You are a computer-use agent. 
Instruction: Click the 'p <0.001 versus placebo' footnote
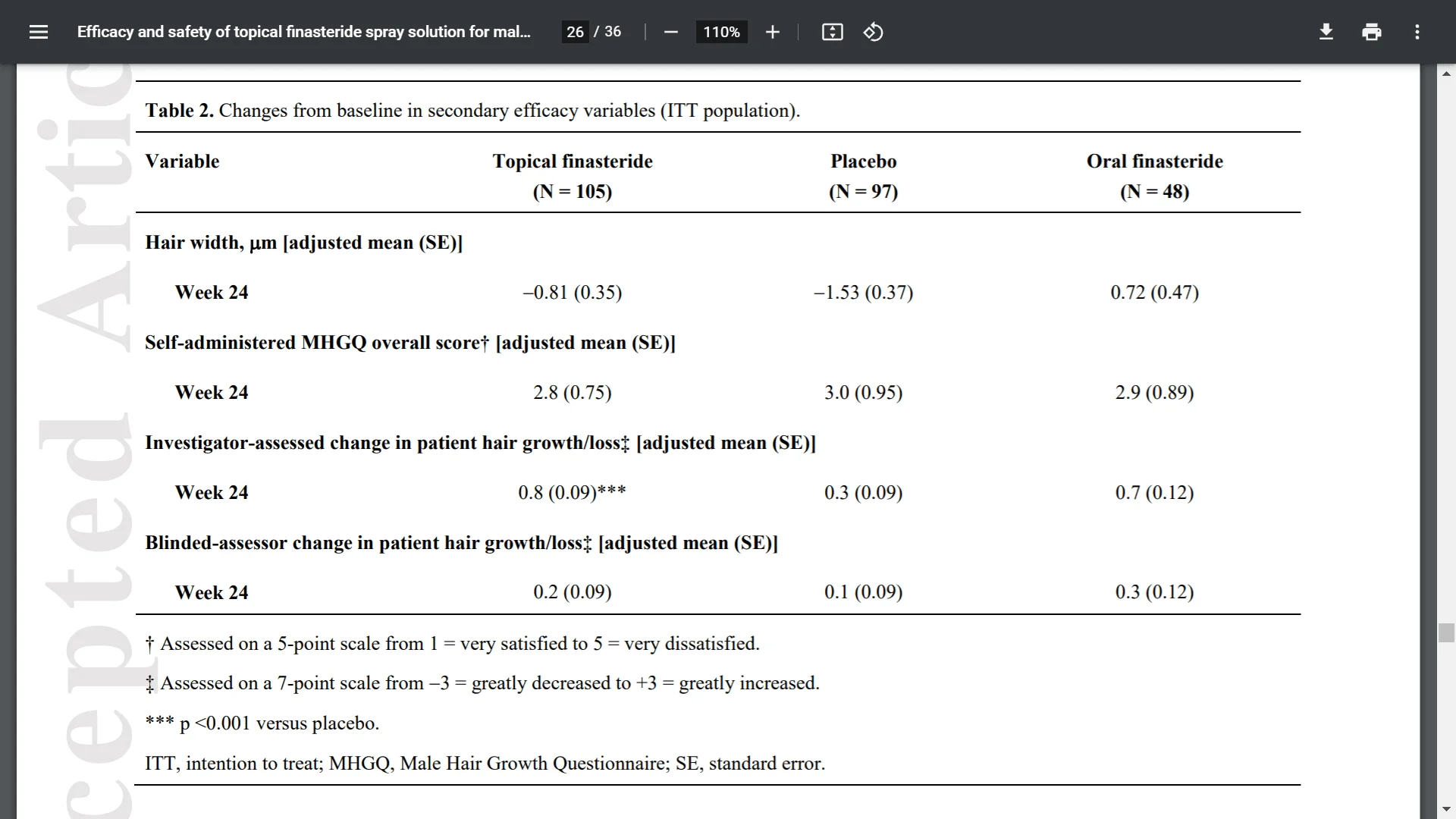click(x=262, y=723)
